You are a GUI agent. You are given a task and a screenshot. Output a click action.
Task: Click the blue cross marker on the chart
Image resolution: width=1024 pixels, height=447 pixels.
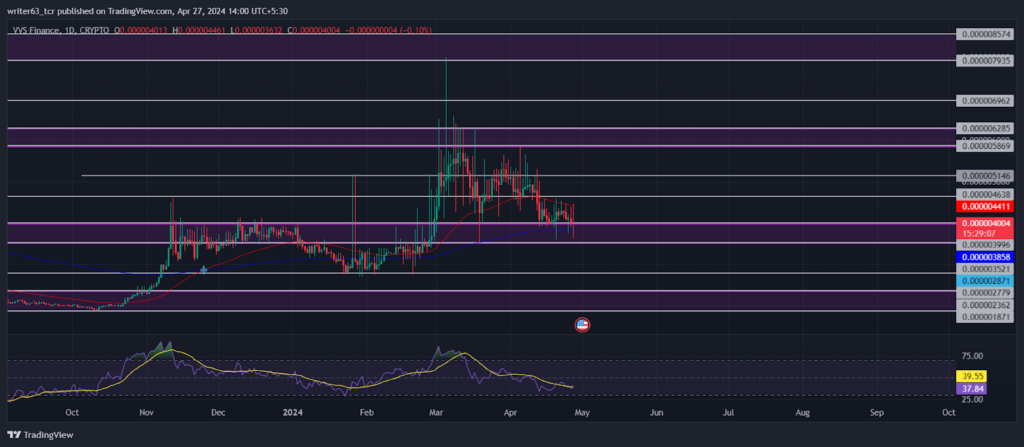click(x=204, y=269)
